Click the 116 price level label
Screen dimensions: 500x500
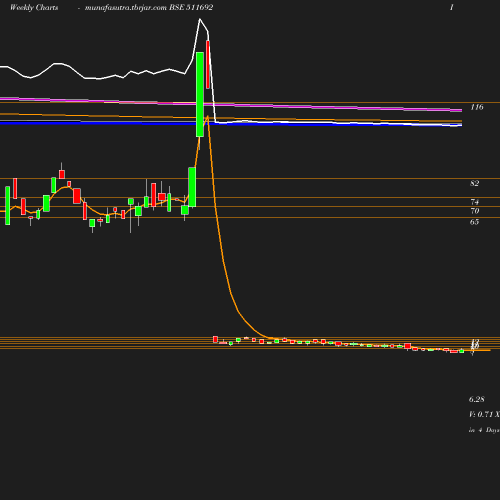click(x=477, y=107)
